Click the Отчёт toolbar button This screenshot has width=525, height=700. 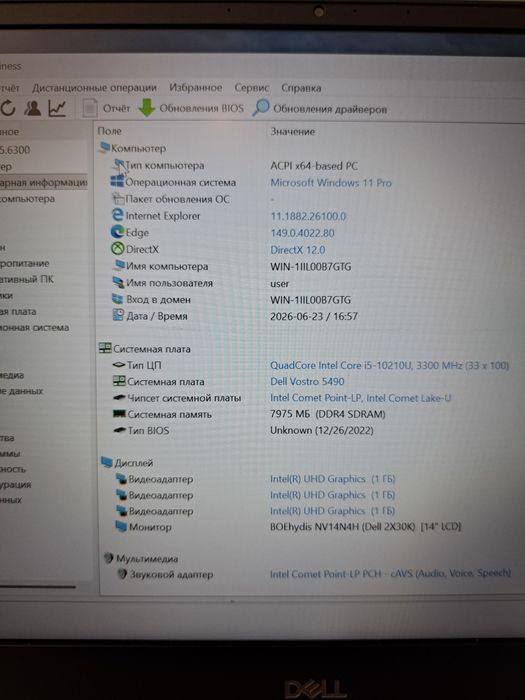pos(107,108)
